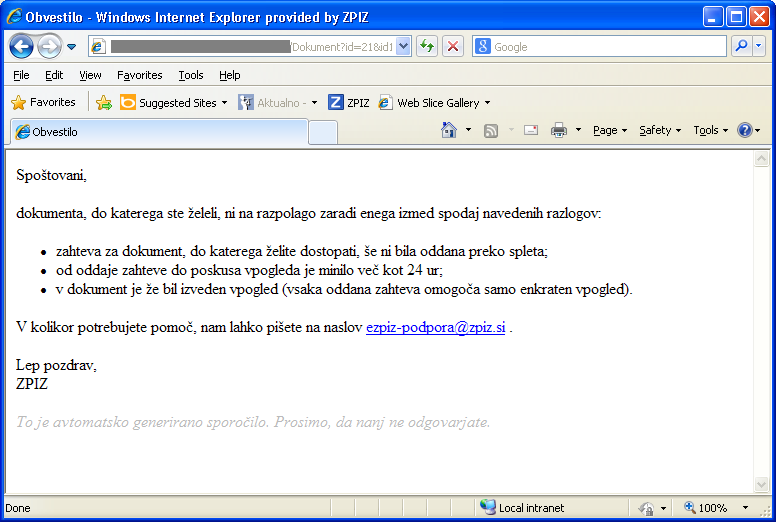Click the Read Mail envelope icon

point(531,130)
